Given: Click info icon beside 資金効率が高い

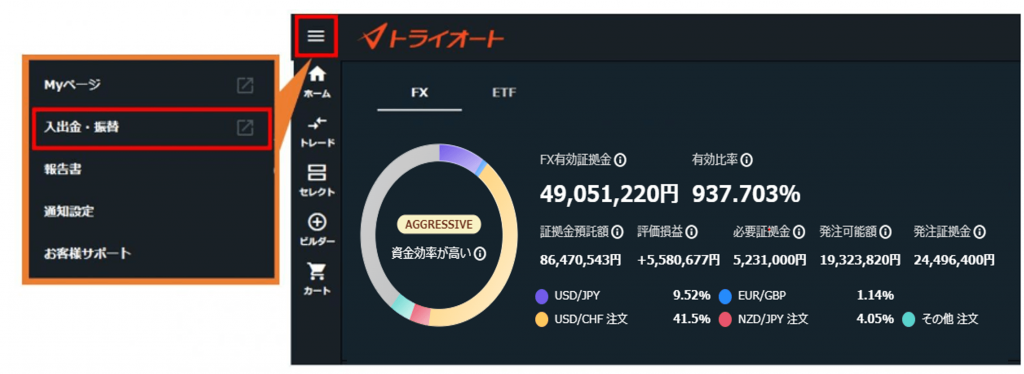Looking at the screenshot, I should [x=480, y=254].
